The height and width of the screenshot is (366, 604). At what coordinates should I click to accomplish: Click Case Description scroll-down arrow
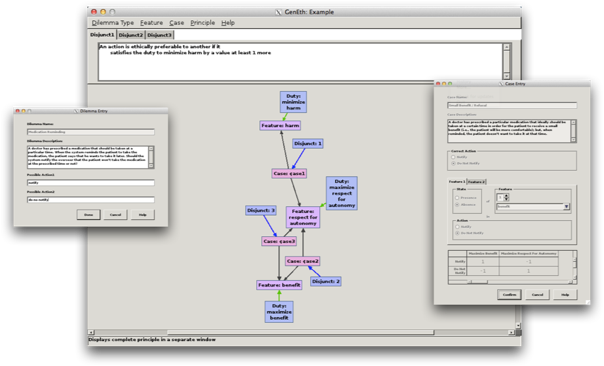pos(574,139)
